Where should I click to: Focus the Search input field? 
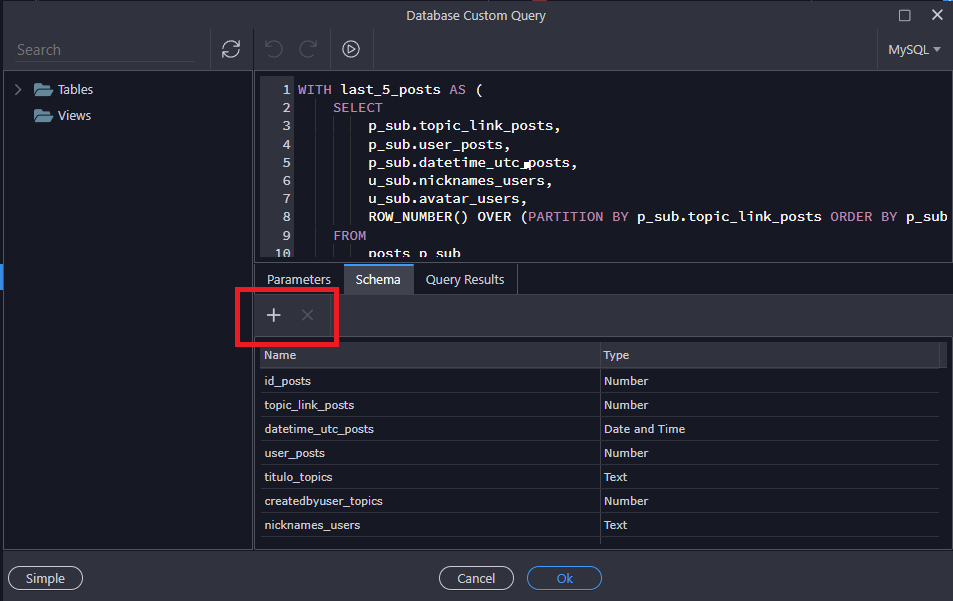(x=105, y=50)
